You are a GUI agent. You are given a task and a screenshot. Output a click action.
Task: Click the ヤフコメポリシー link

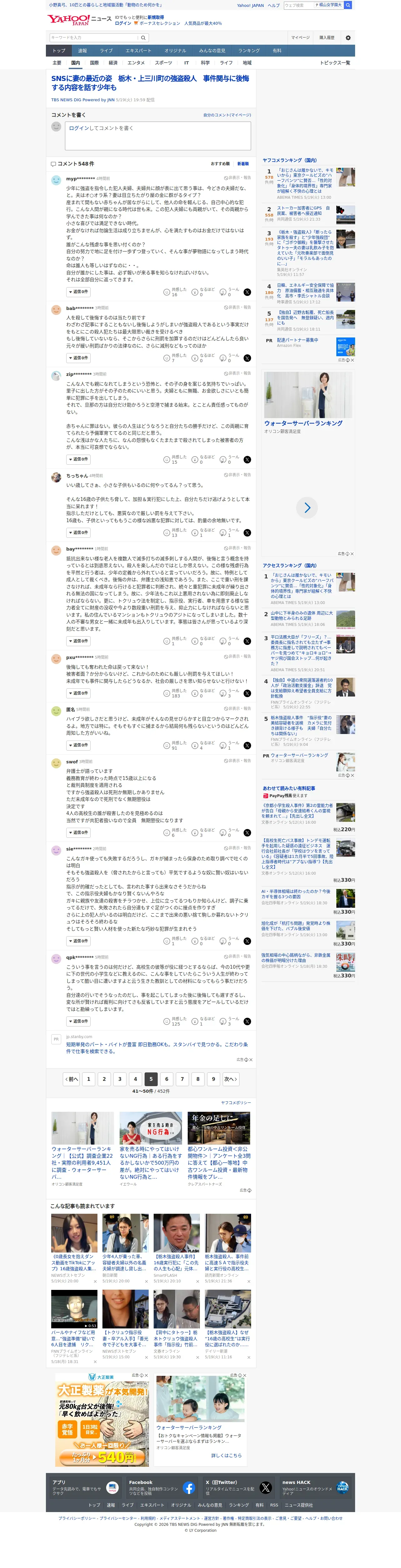coord(236,1103)
